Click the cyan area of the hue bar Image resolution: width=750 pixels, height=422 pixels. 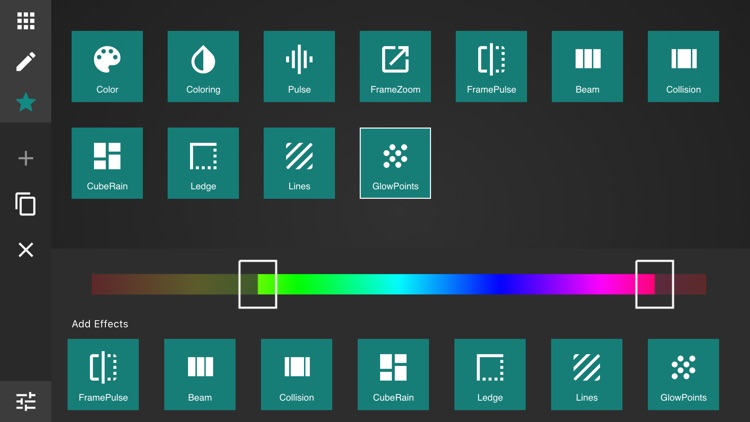point(399,284)
